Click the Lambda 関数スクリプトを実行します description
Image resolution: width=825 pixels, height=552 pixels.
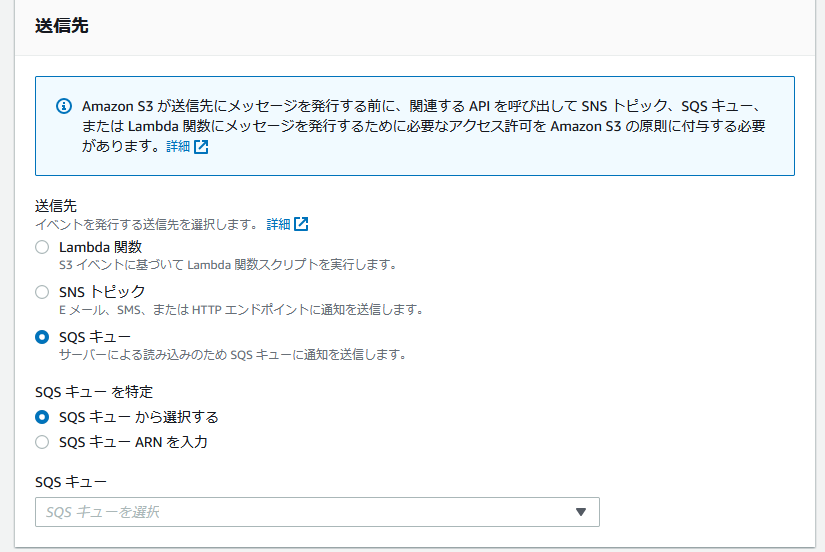[x=228, y=265]
